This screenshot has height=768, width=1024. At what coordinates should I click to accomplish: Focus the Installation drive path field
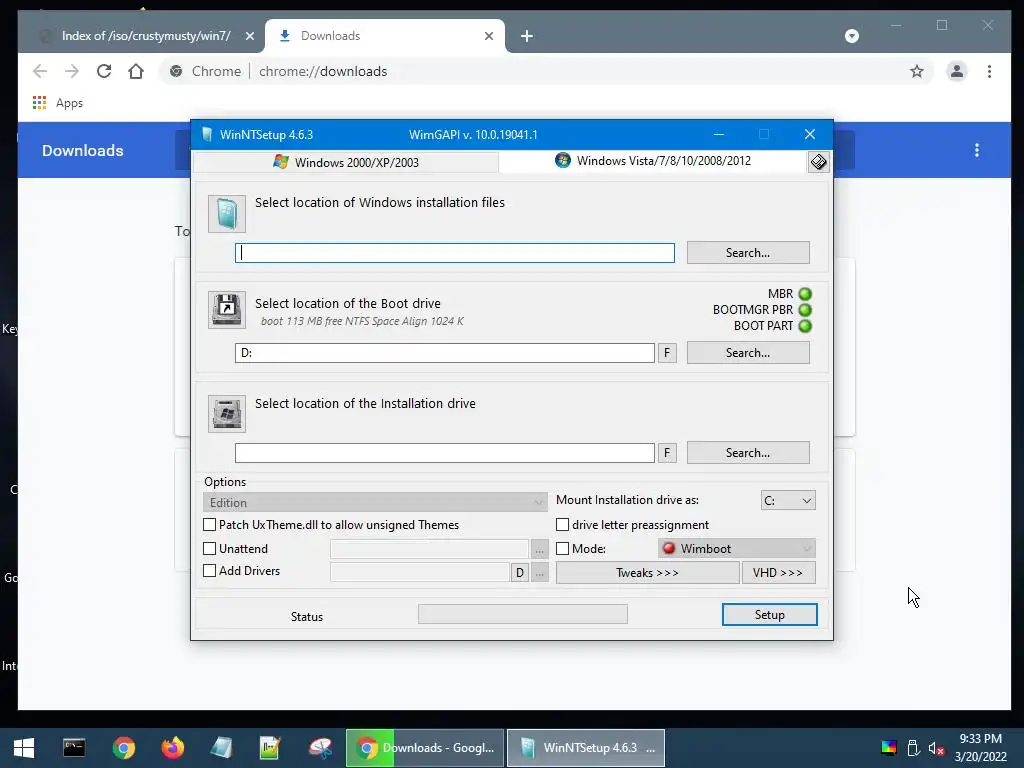point(445,453)
